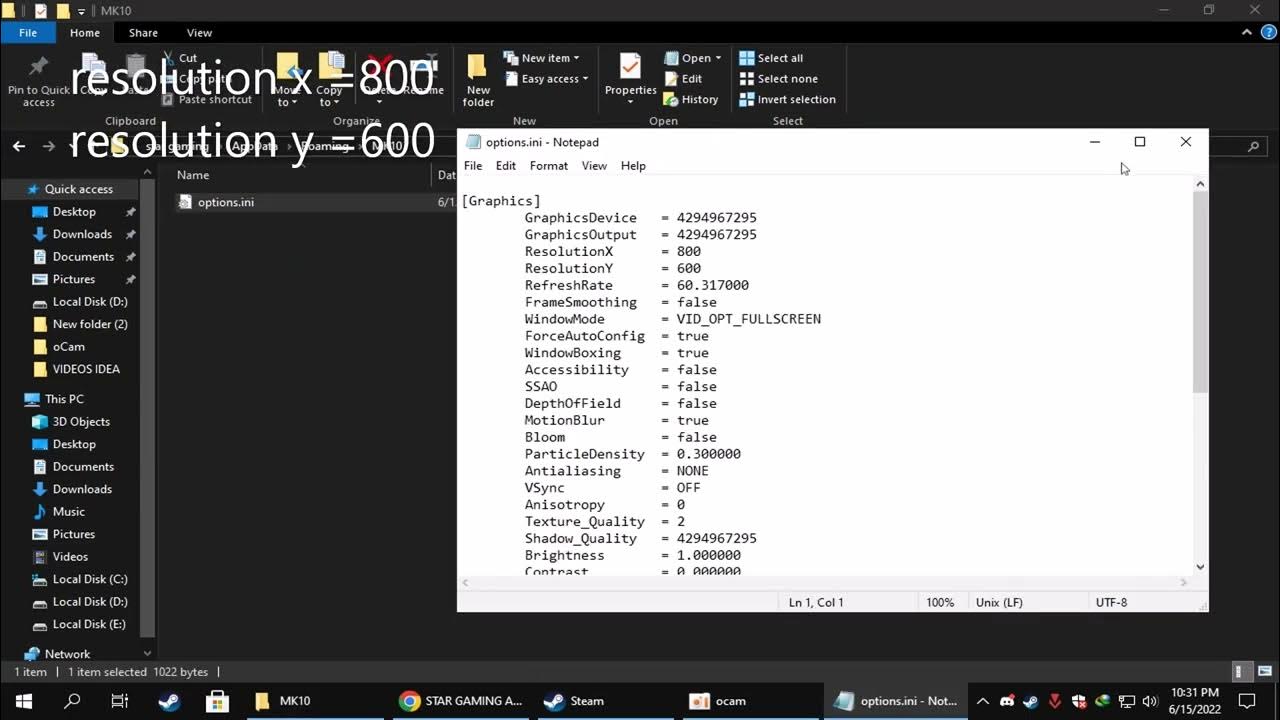Open the Notepad Format menu
The image size is (1280, 720).
pos(549,166)
